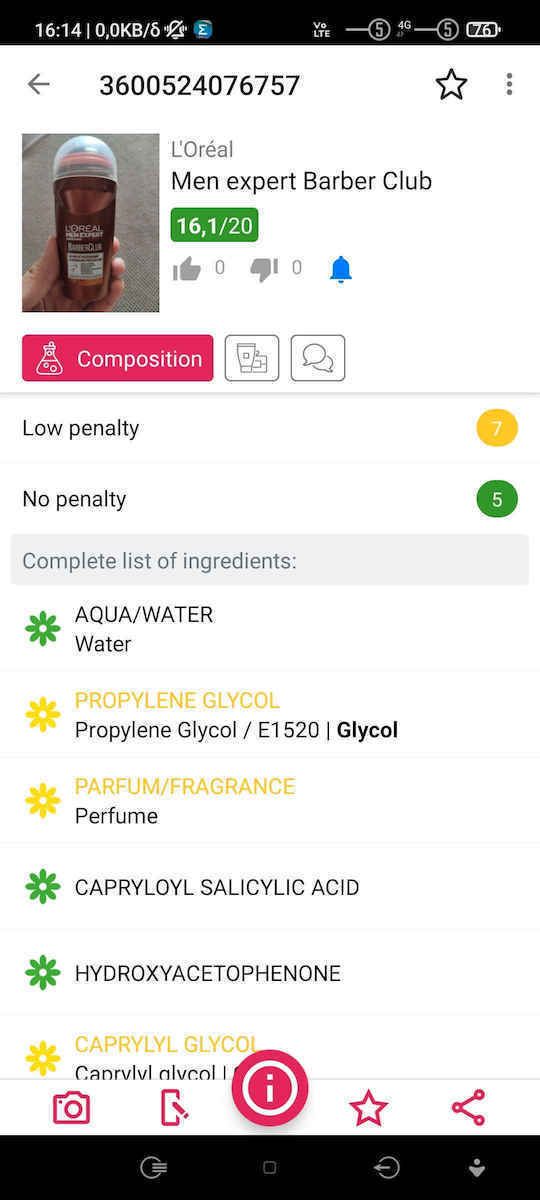This screenshot has width=540, height=1200.
Task: Tap the camera scan icon
Action: coord(71,1108)
